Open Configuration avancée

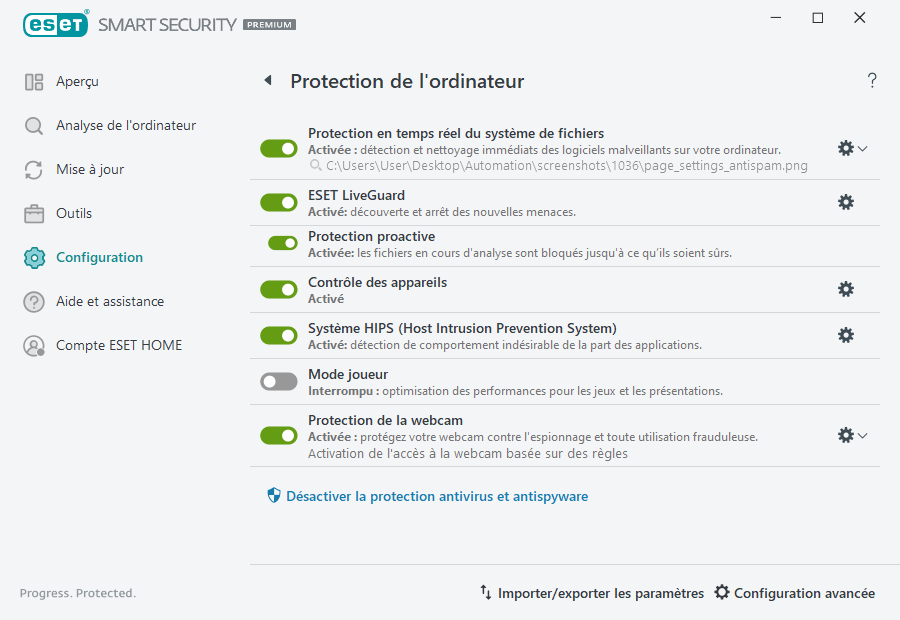794,592
